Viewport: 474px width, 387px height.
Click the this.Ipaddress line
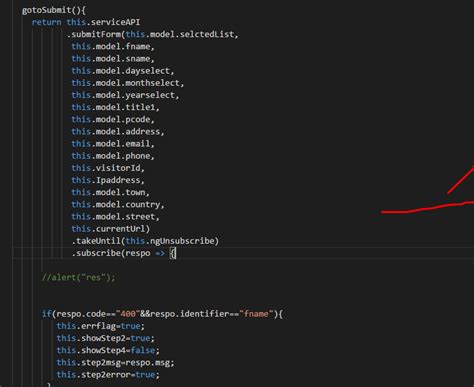coord(108,180)
